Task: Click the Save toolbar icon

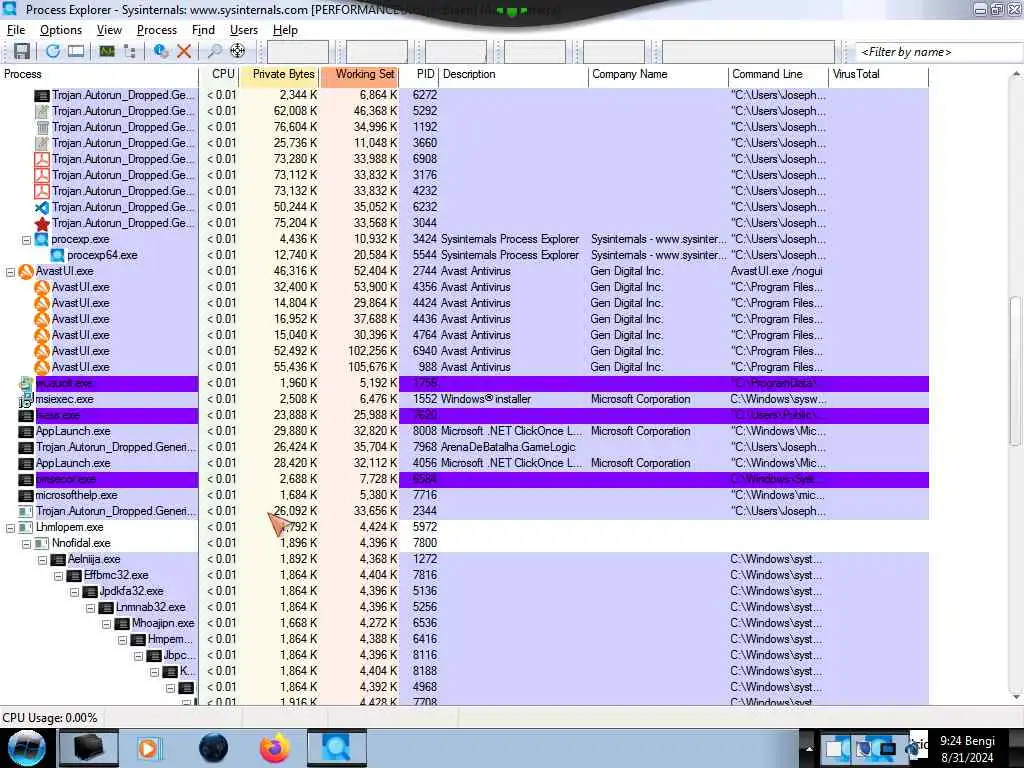Action: click(22, 51)
